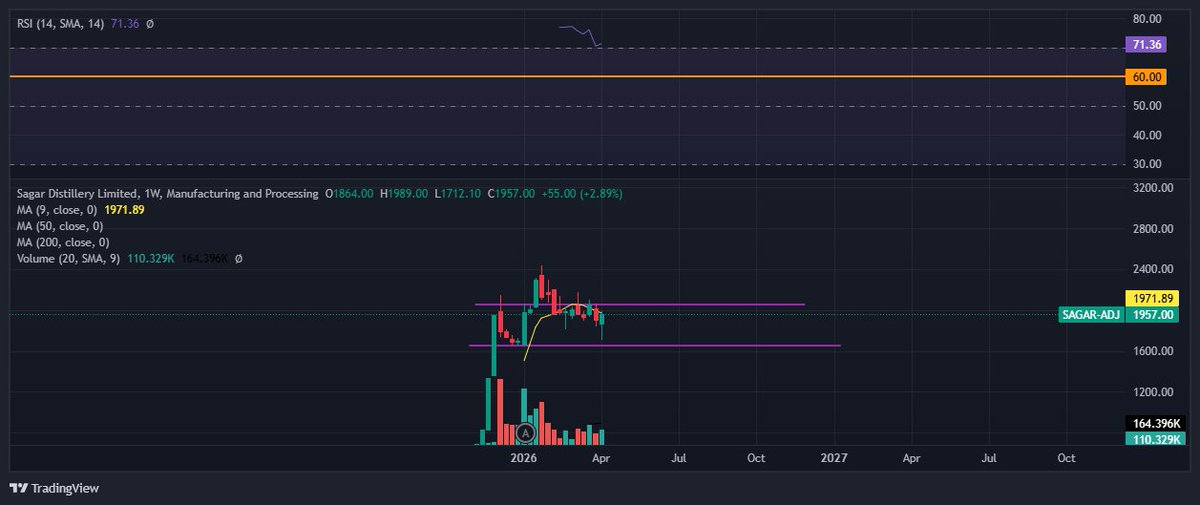Image resolution: width=1200 pixels, height=505 pixels.
Task: Click the 2027 label on the time axis
Action: point(834,457)
